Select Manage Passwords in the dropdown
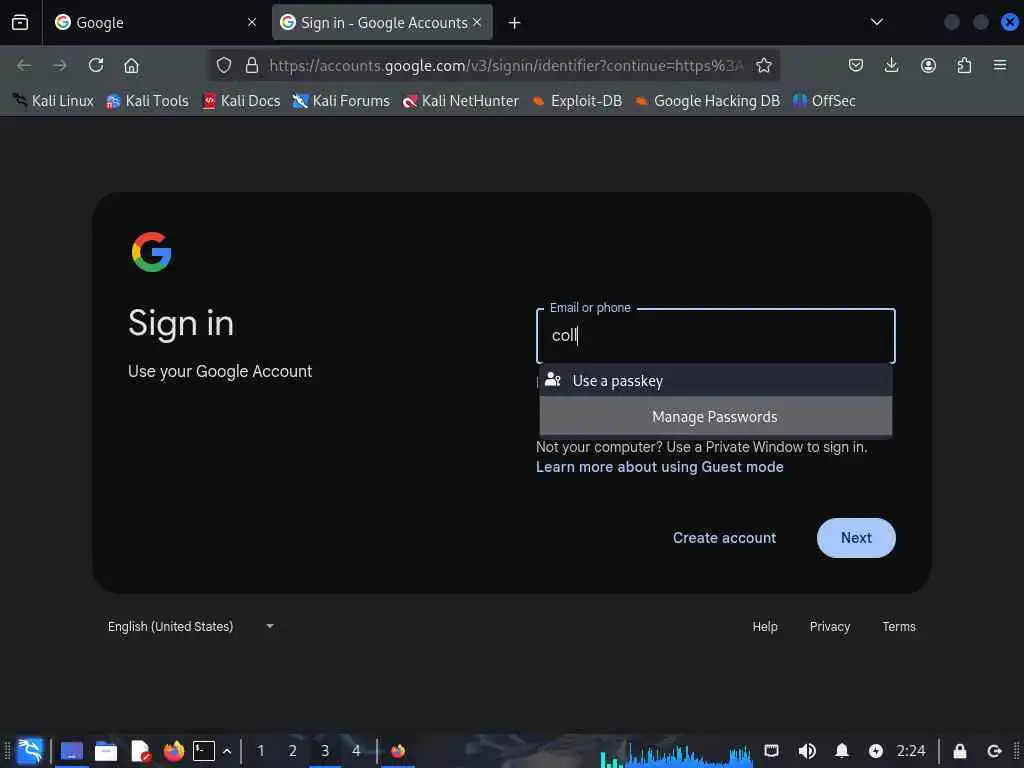Screen dimensions: 1024x768 (716, 417)
